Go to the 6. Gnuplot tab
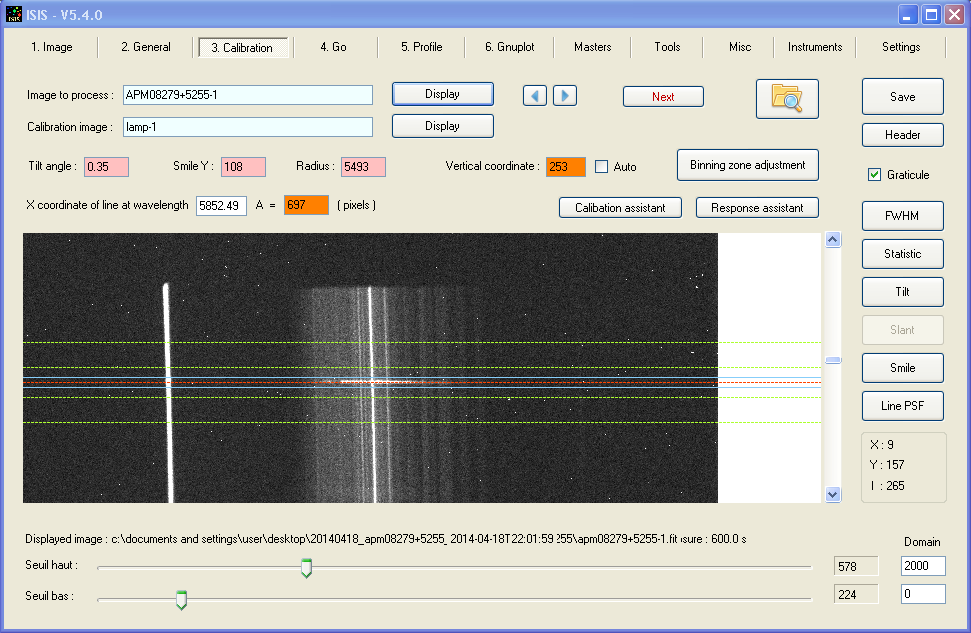971x633 pixels. tap(509, 47)
